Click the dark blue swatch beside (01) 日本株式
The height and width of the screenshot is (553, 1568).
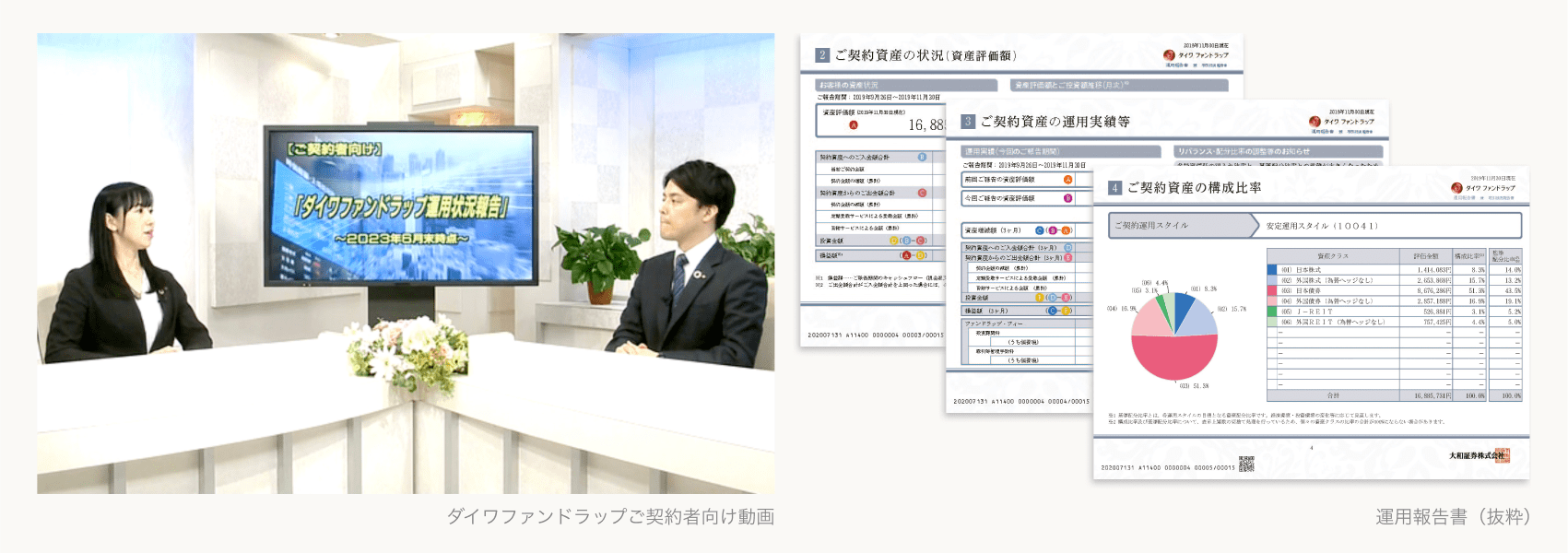pos(1273,270)
